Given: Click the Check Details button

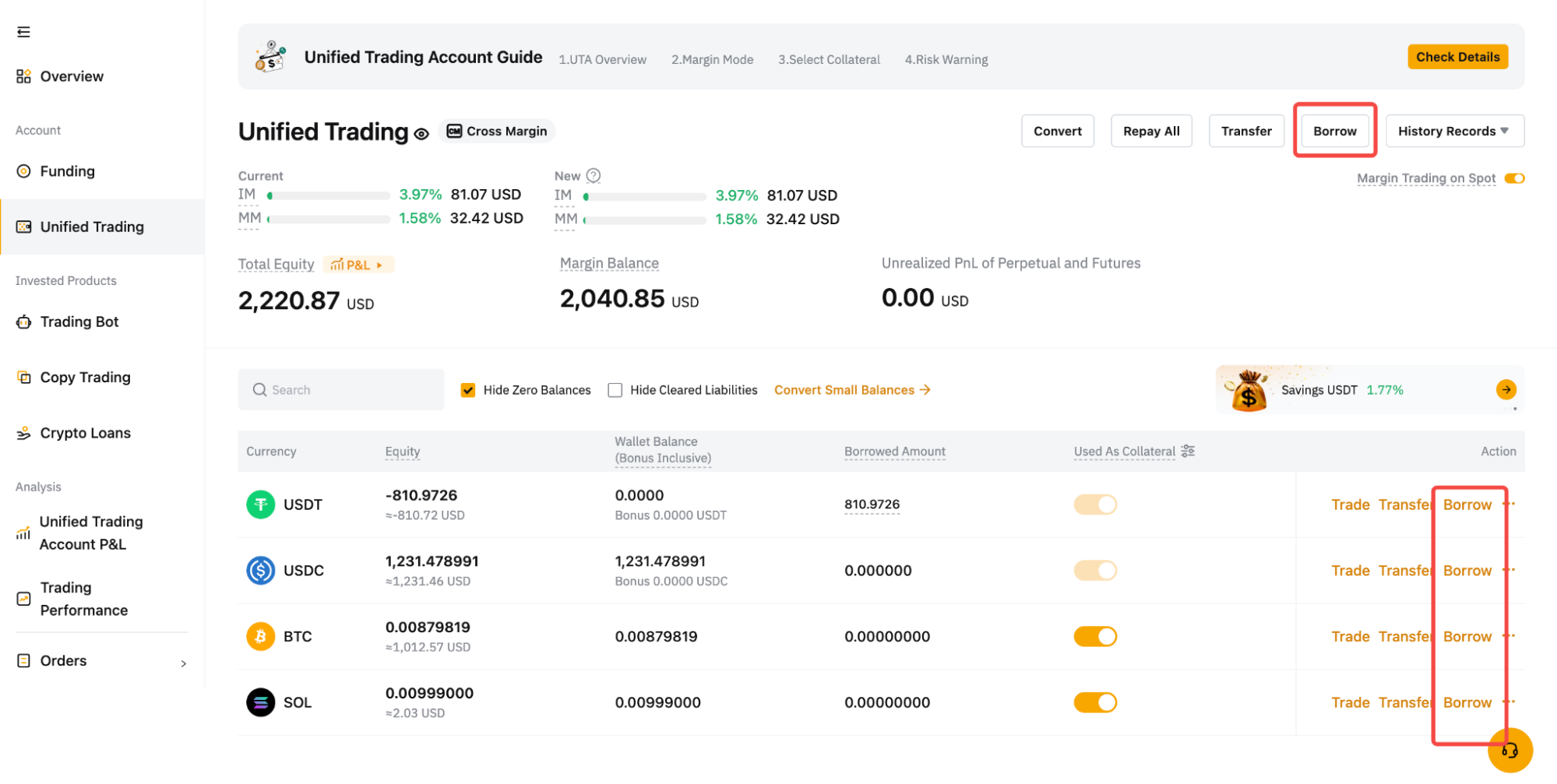Looking at the screenshot, I should [1457, 57].
